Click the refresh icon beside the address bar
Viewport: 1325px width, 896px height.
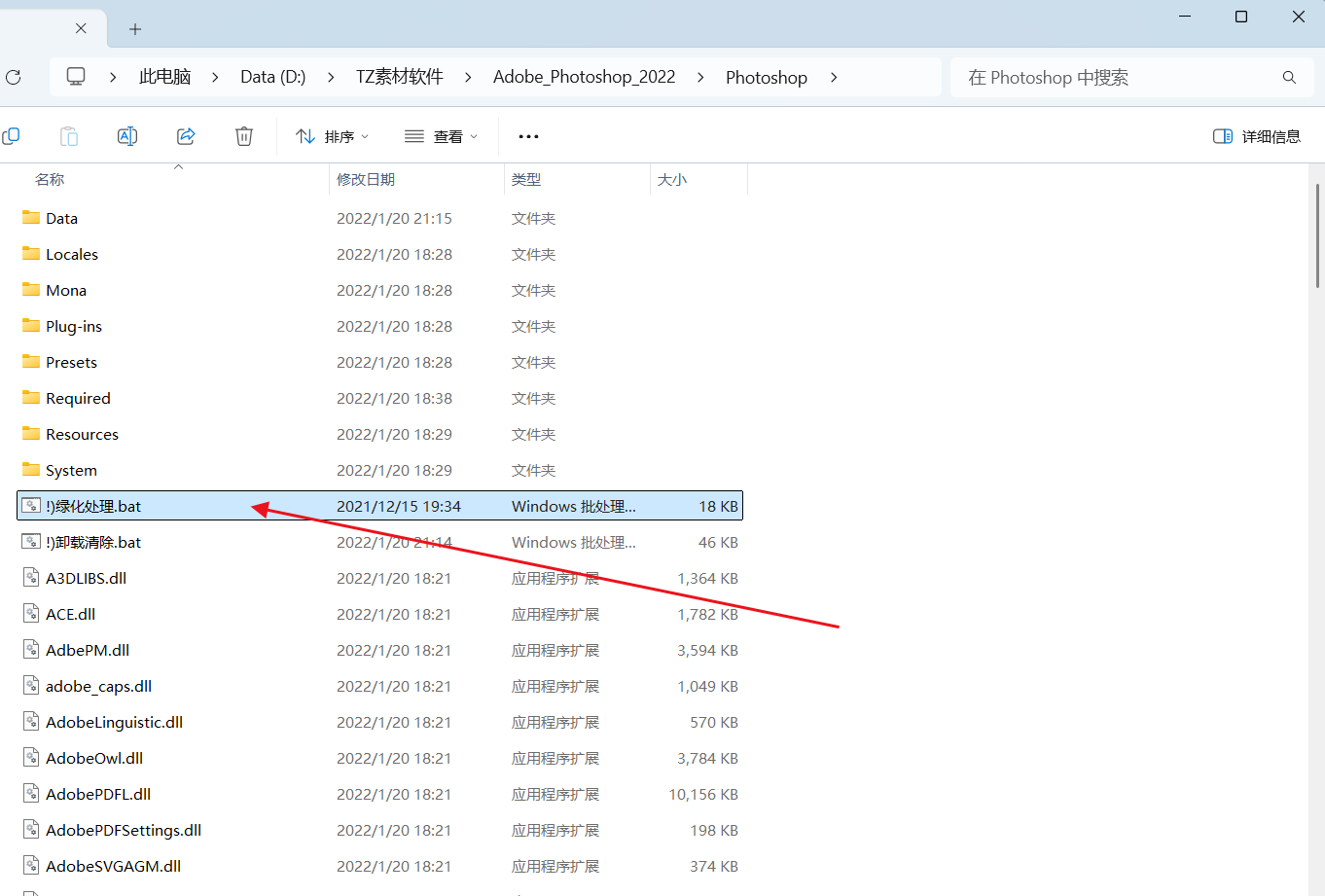(x=14, y=77)
